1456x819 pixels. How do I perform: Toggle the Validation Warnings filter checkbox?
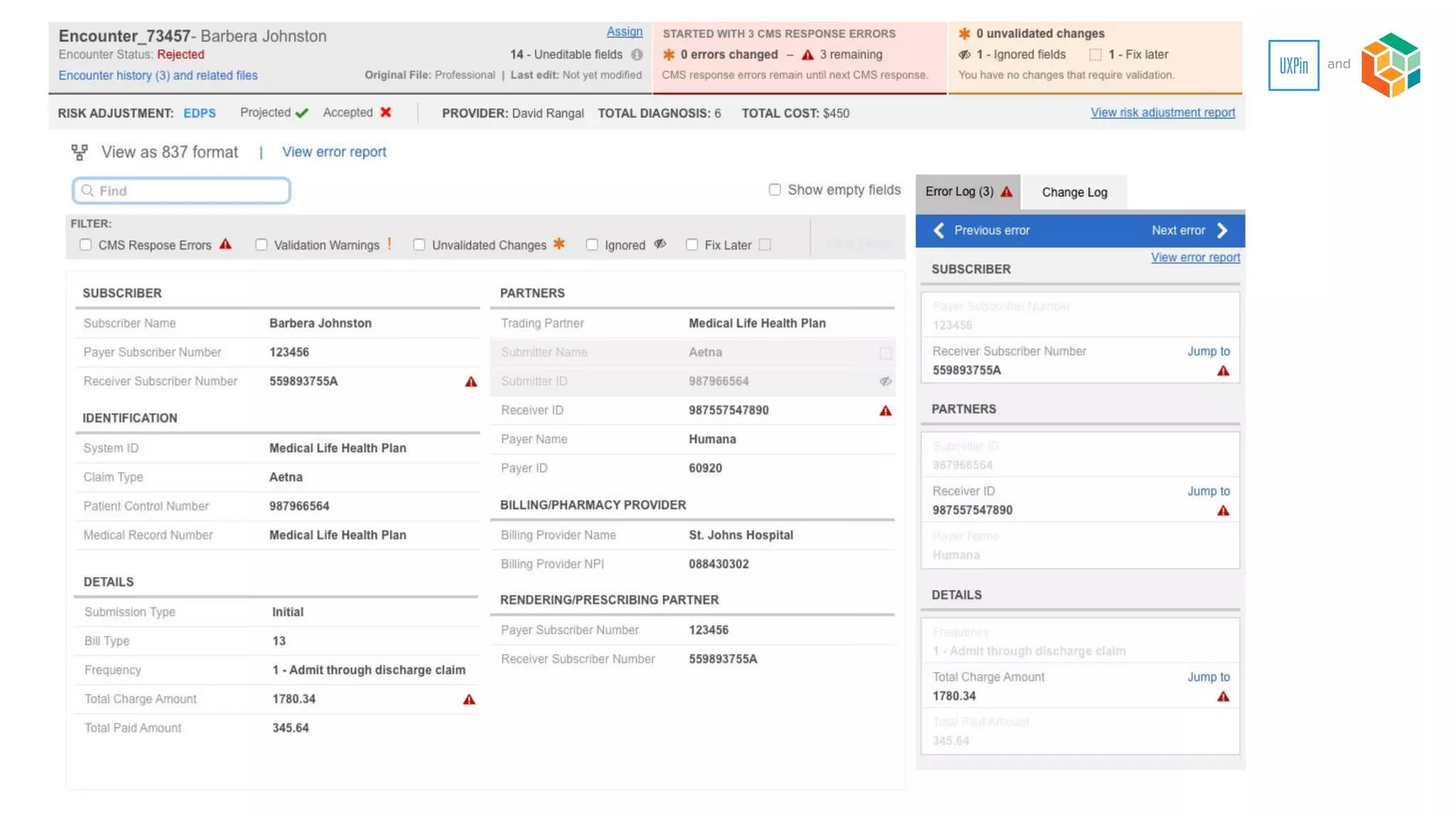click(262, 245)
